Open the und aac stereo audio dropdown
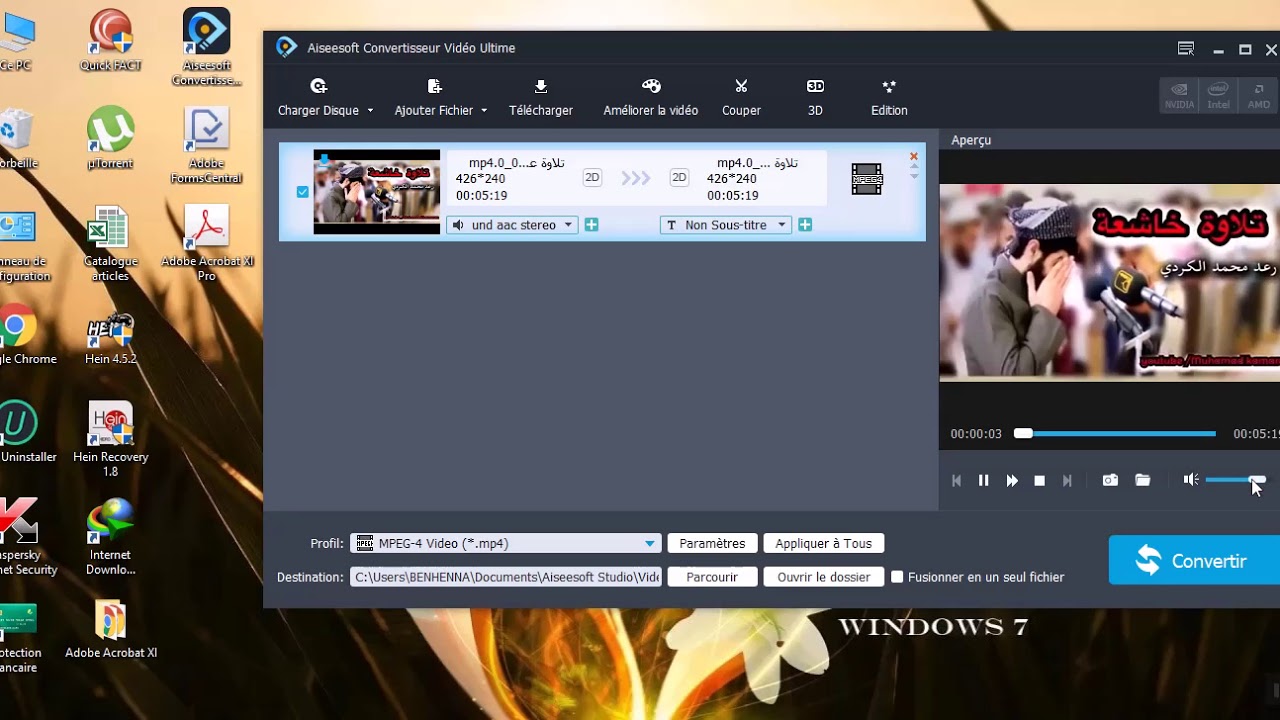Viewport: 1280px width, 720px height. coord(512,225)
